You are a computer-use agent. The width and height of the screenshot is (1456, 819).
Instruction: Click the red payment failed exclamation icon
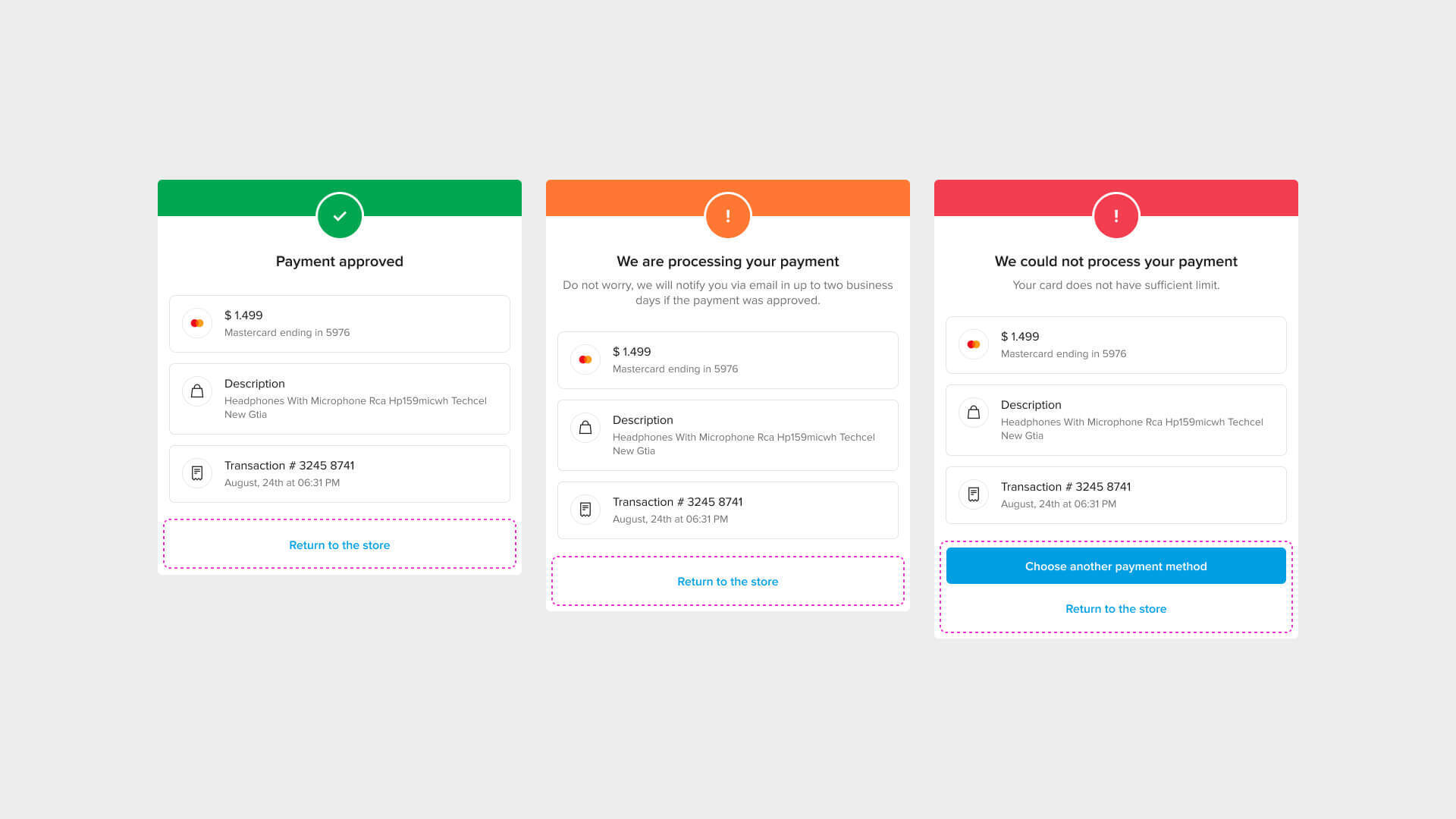1116,216
